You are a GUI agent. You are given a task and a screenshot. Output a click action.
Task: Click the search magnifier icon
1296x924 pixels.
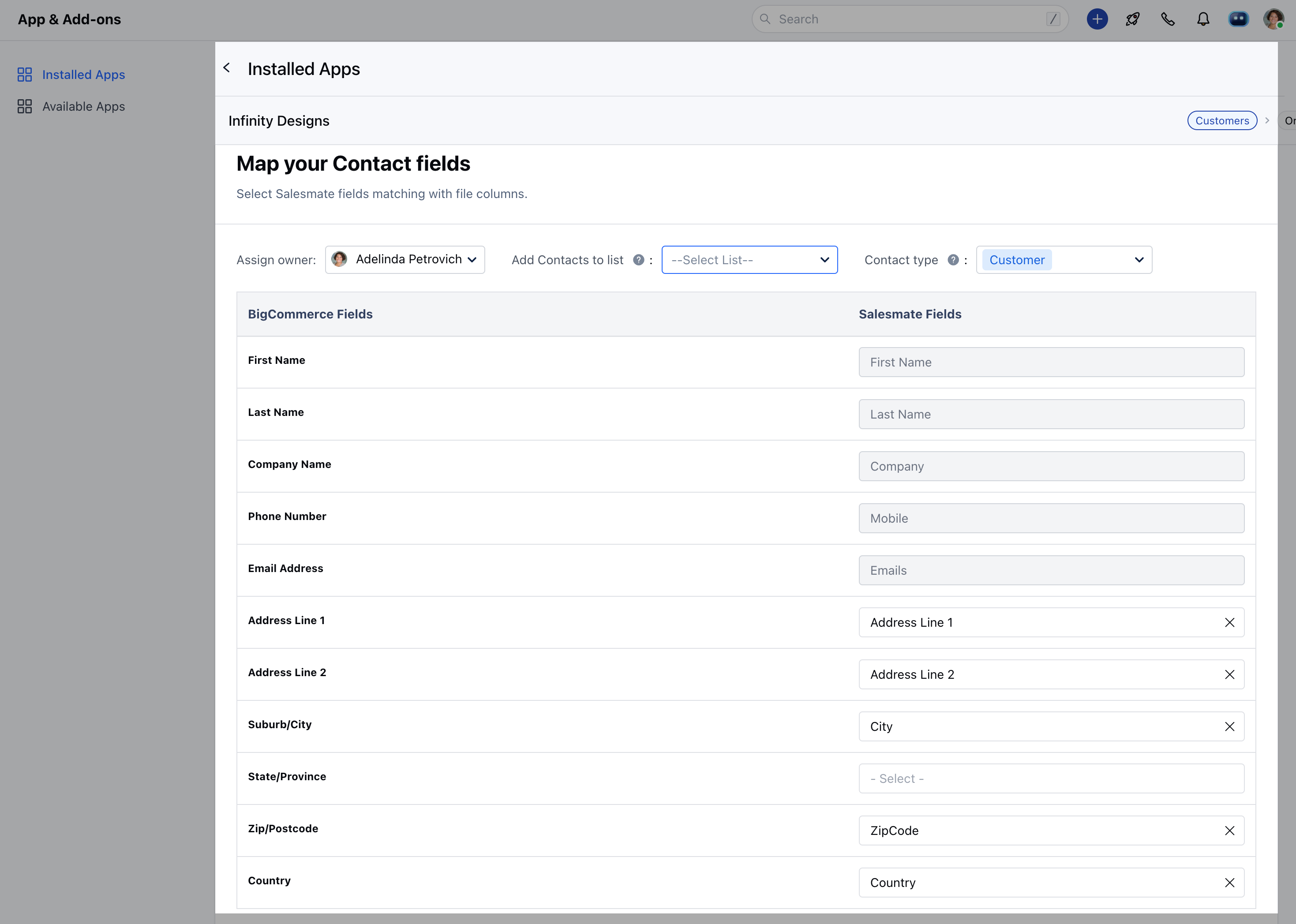click(765, 19)
